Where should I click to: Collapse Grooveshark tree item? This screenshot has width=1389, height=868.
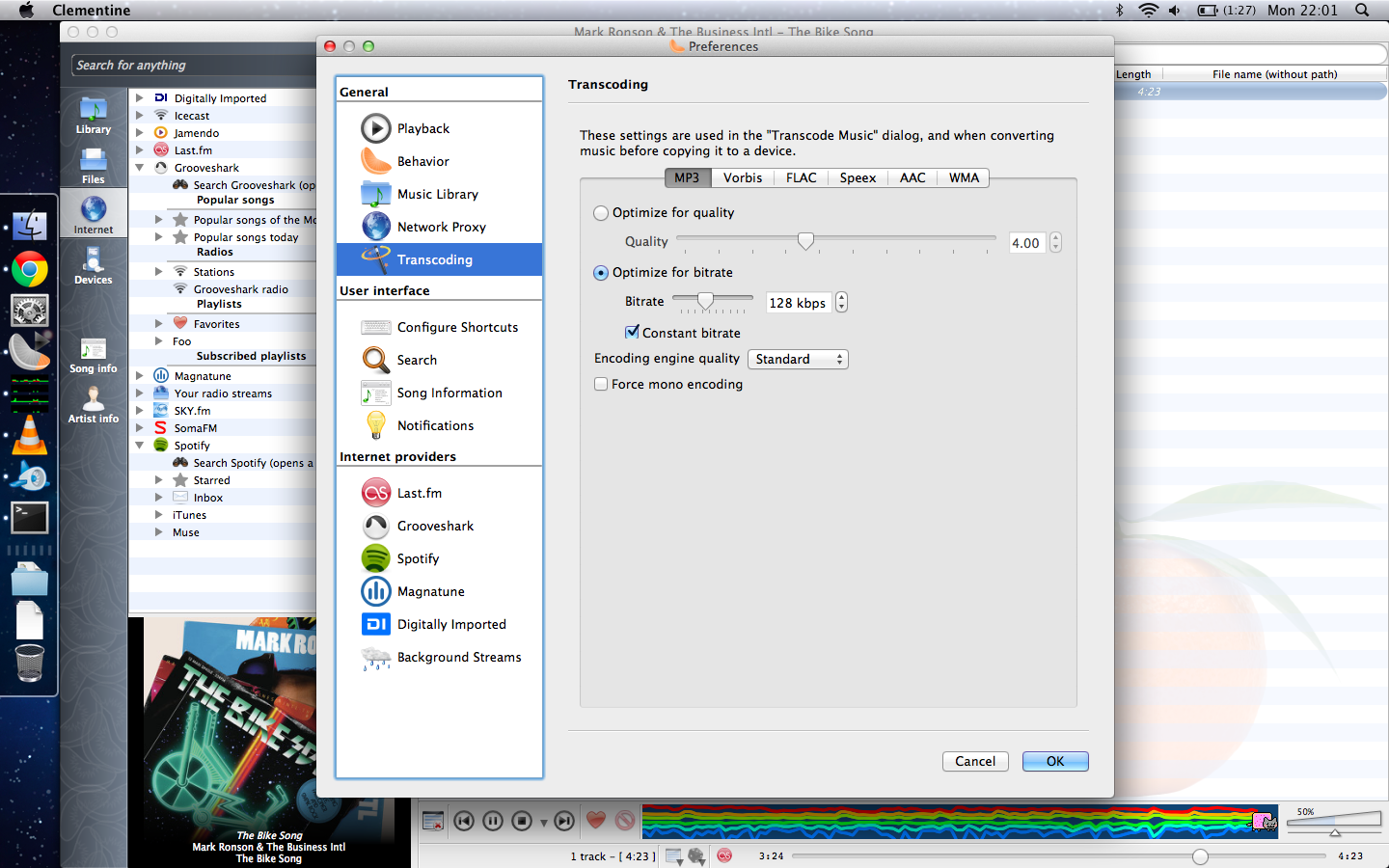click(x=140, y=167)
